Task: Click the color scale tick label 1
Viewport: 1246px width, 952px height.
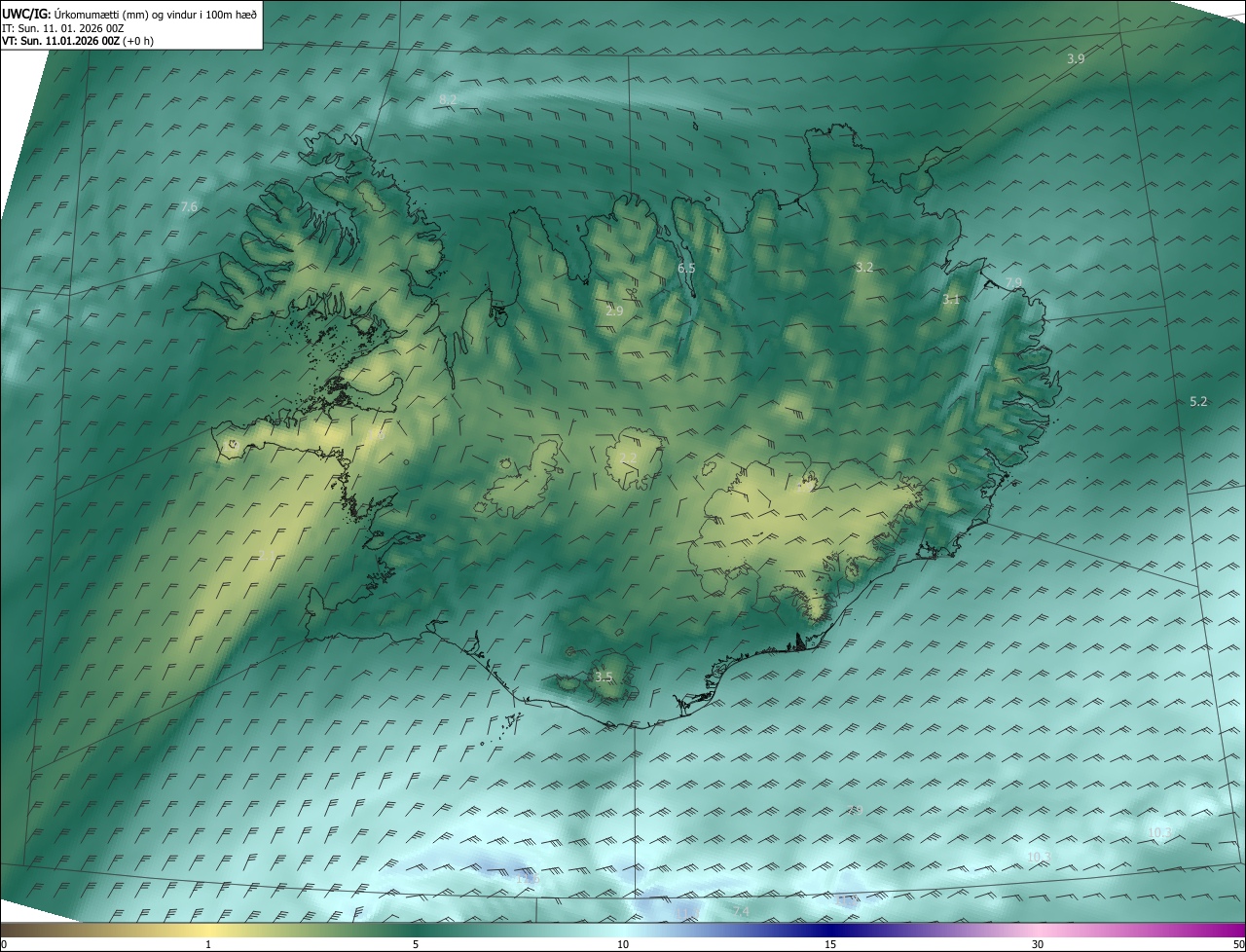Action: [x=208, y=944]
